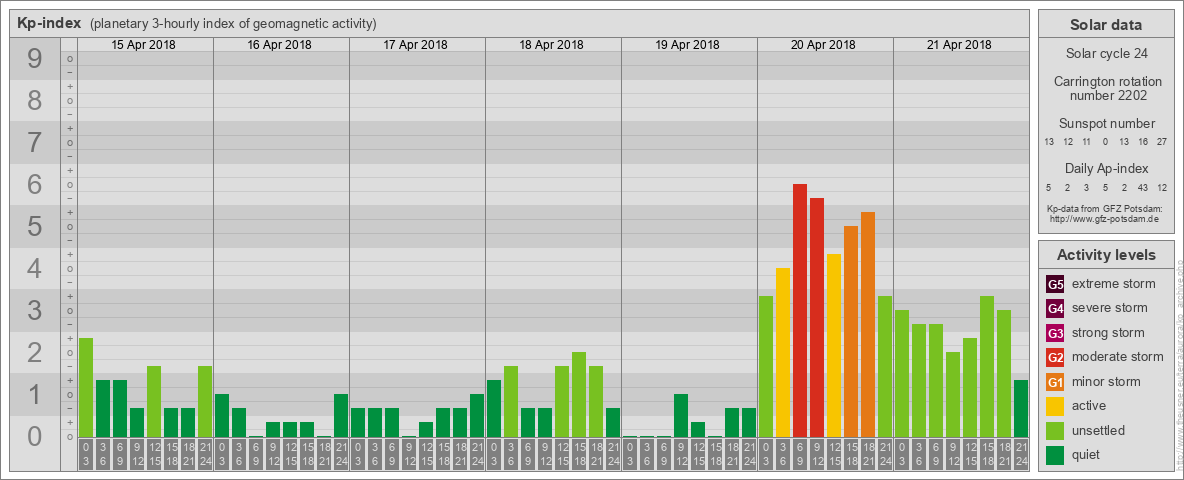Image resolution: width=1184 pixels, height=480 pixels.
Task: Click the shorter red bar for 20 Apr 9-12h
Action: click(x=816, y=318)
